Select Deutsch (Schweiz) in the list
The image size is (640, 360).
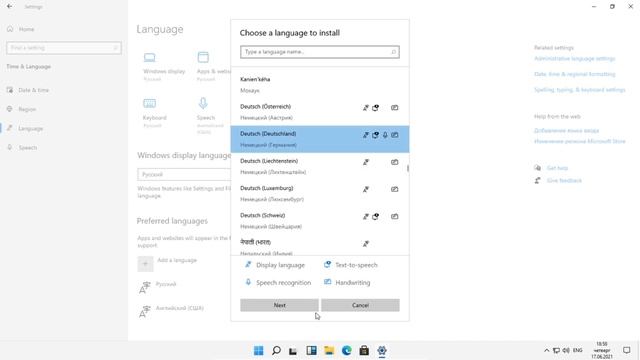pos(320,220)
